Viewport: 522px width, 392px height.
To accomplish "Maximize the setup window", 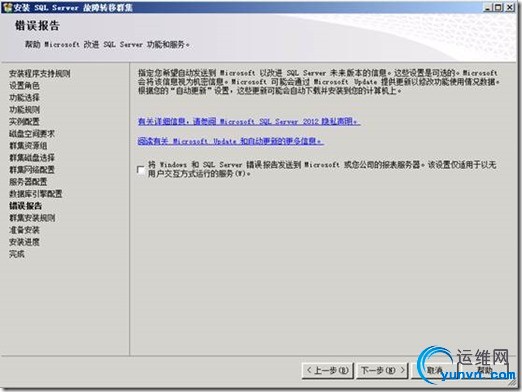I will coord(498,7).
